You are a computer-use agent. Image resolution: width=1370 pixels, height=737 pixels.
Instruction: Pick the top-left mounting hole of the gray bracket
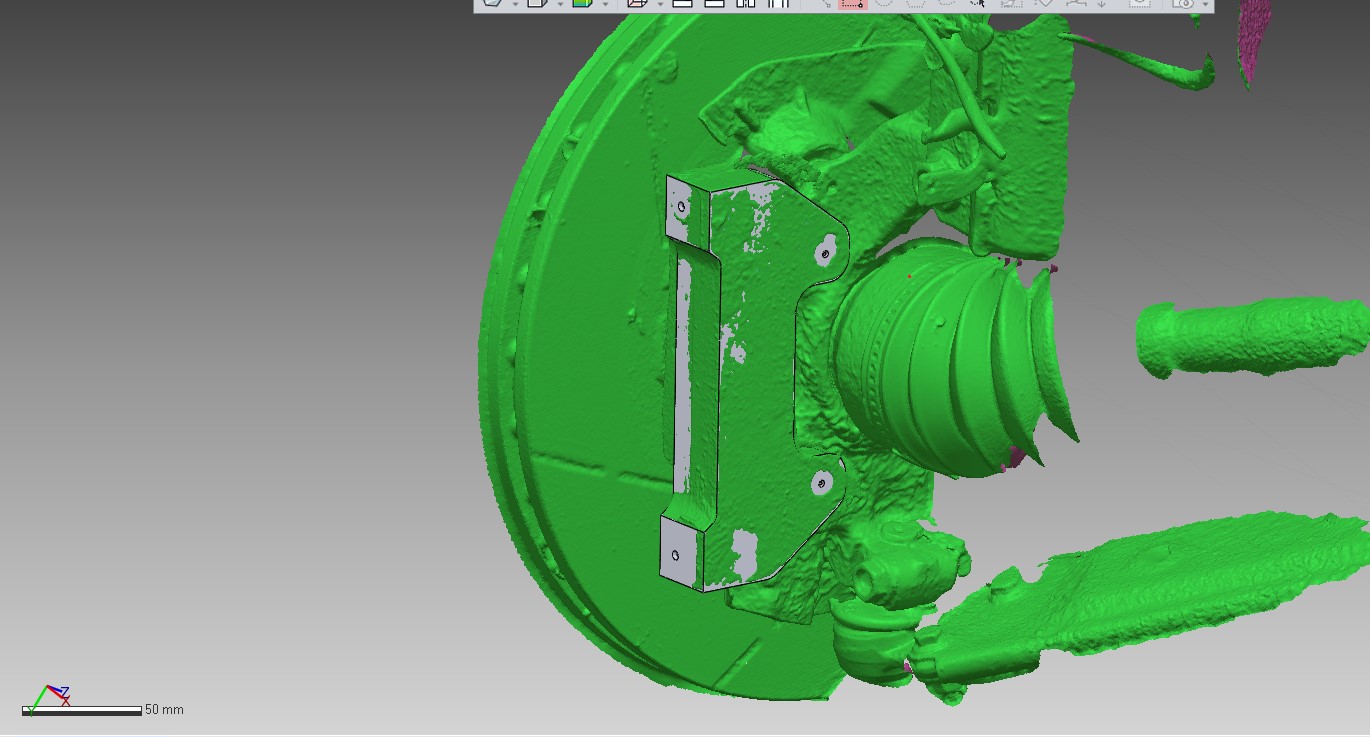(682, 208)
